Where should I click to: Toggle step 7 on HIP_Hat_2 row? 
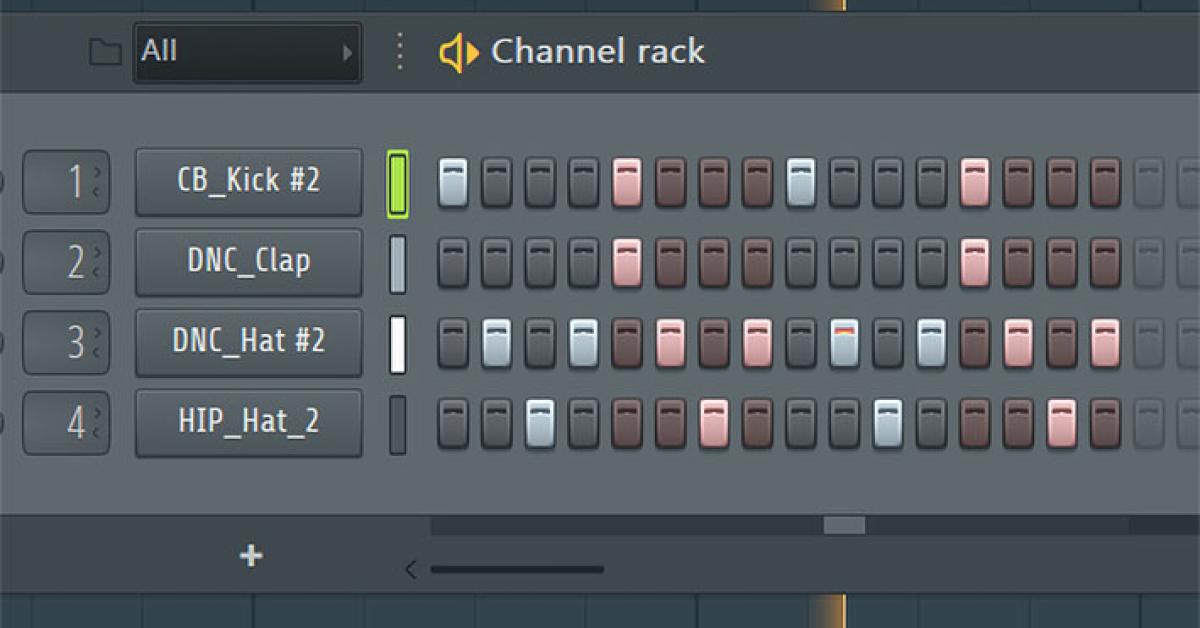714,422
